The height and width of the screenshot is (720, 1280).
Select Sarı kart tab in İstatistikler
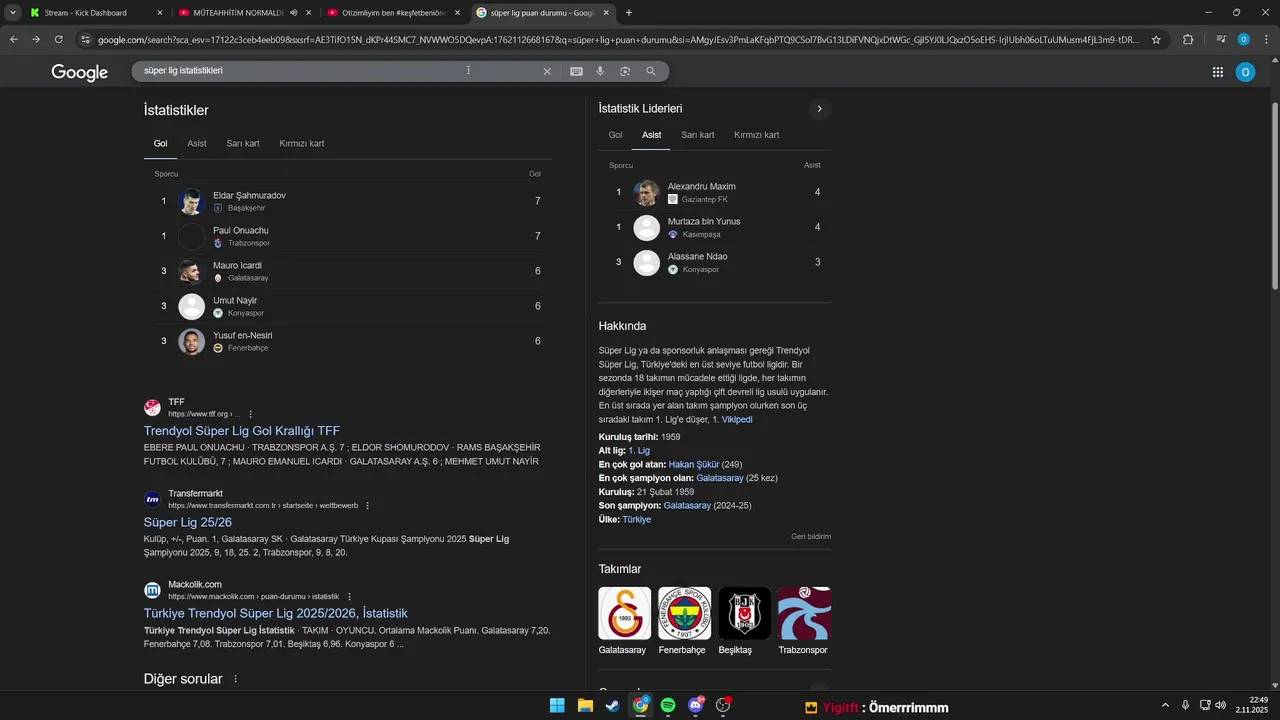point(243,144)
